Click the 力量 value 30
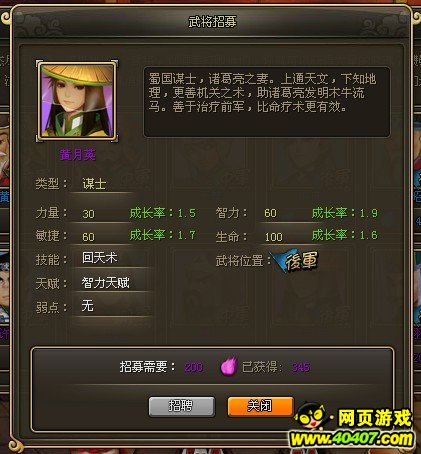The width and height of the screenshot is (421, 454). (89, 214)
